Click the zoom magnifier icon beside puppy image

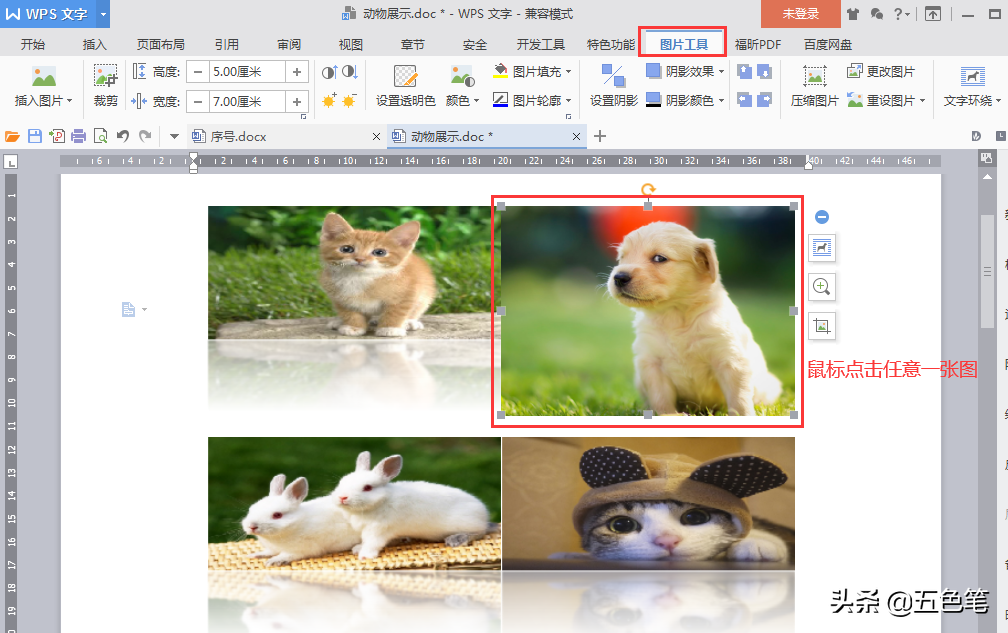[822, 287]
